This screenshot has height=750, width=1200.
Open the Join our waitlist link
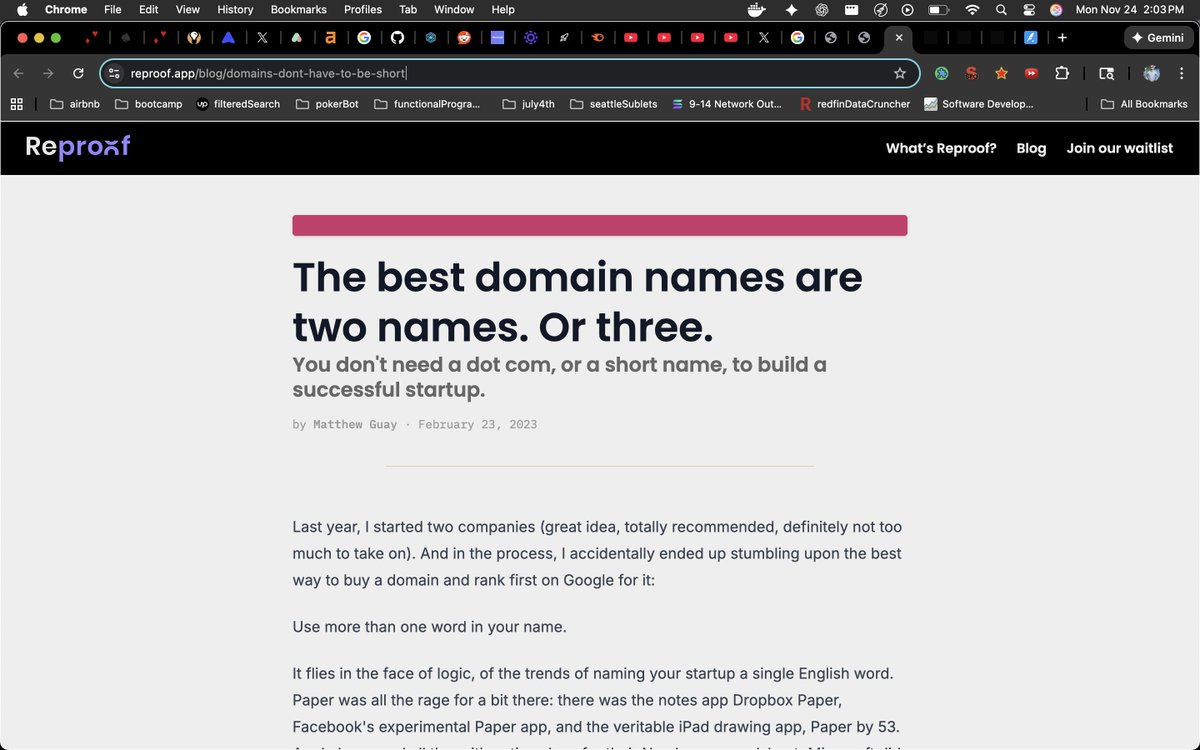[1120, 148]
